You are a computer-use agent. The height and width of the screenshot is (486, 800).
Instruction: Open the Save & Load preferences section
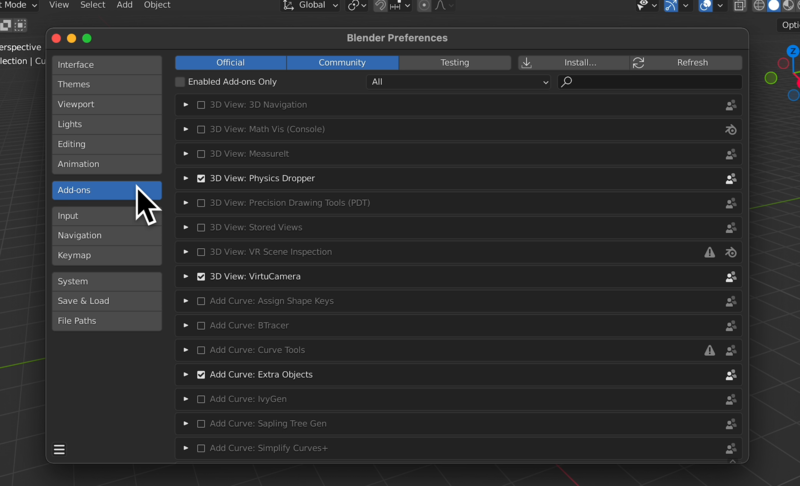click(107, 301)
